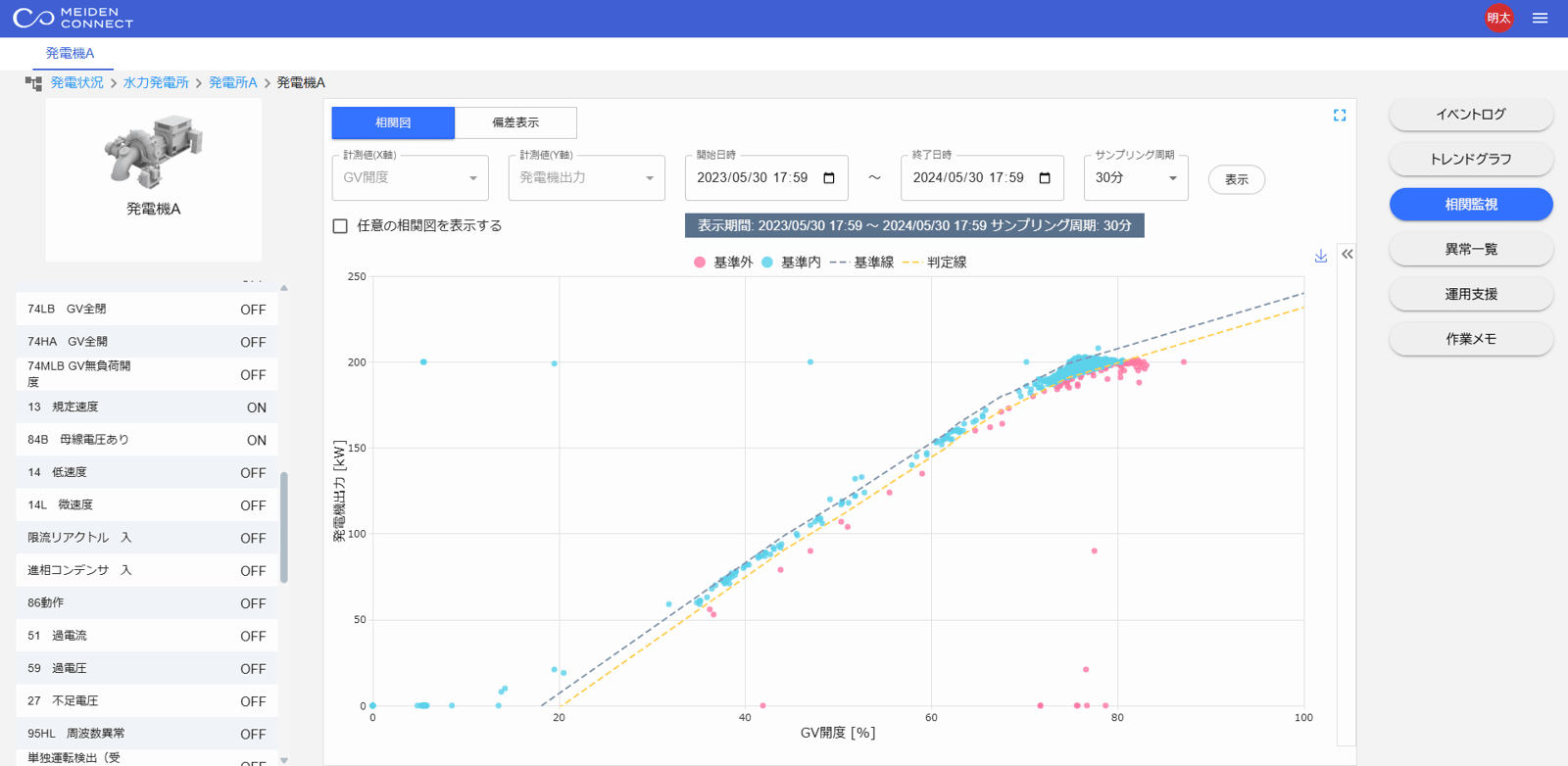Viewport: 1568px width, 766px height.
Task: Select the 95HL 周波数異常 row
Action: pos(147,734)
